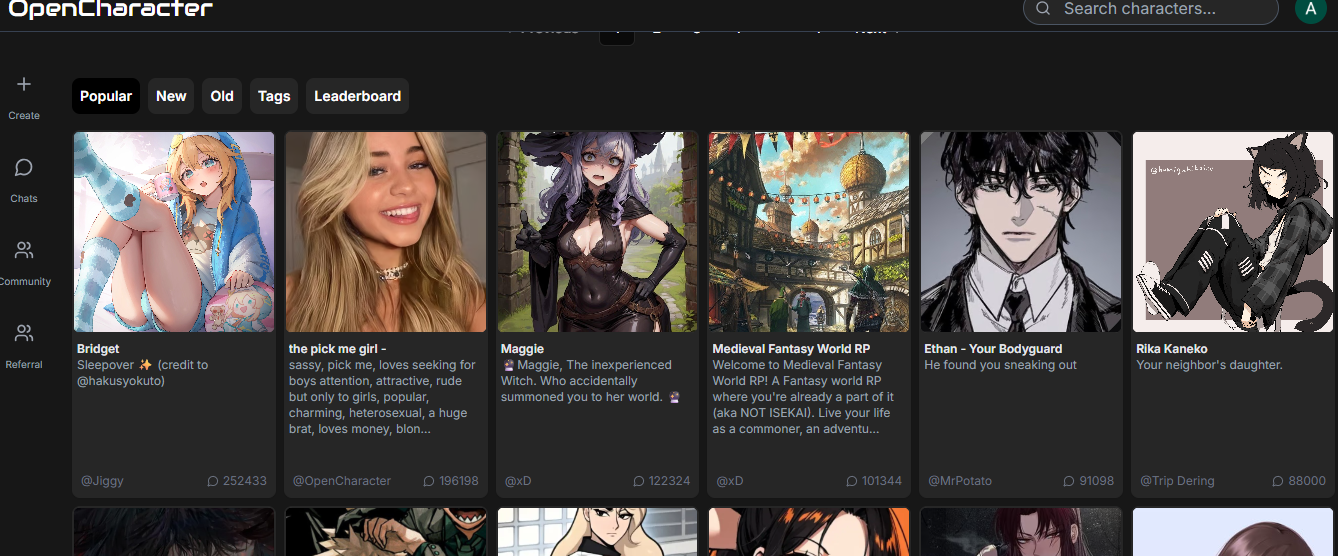Open Ethan - Your Bodyguard character image
This screenshot has width=1338, height=556.
coord(1021,232)
